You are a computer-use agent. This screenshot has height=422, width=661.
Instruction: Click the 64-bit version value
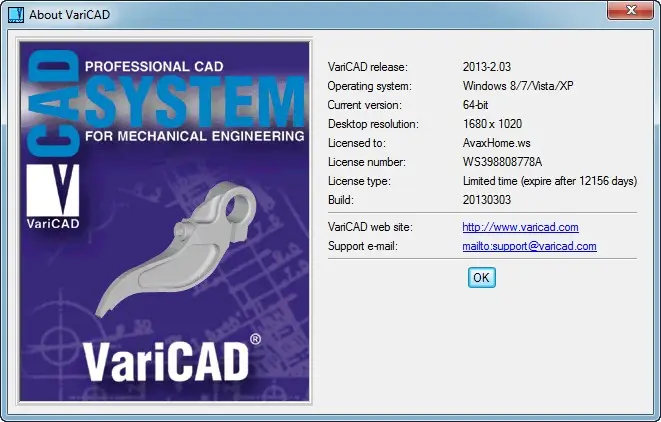[x=475, y=105]
